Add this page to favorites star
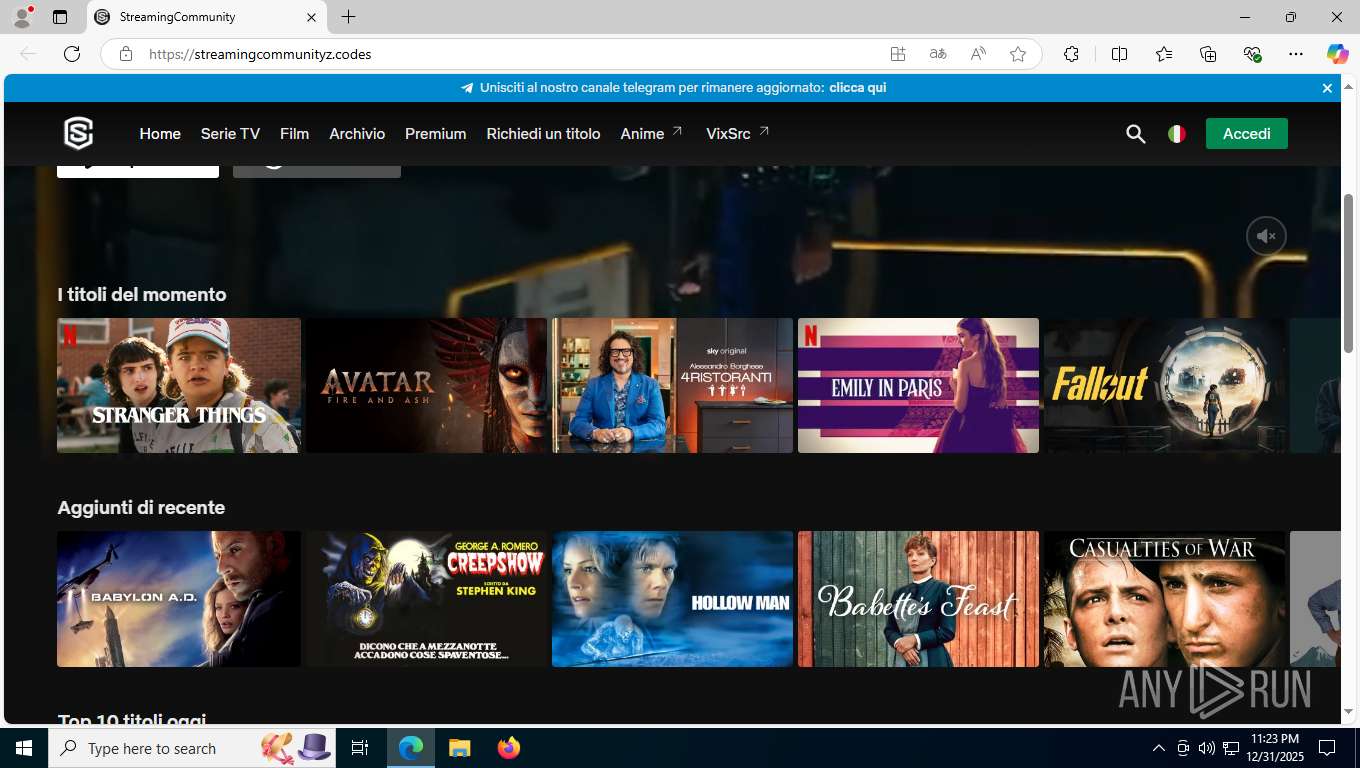 tap(1018, 54)
